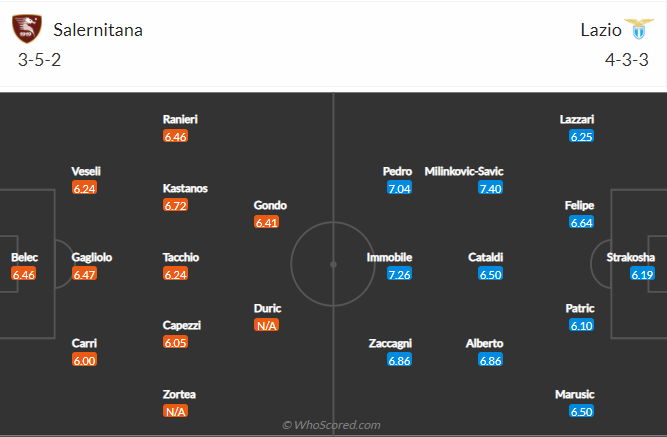Click Pedro's 7.04 rating badge

point(399,188)
